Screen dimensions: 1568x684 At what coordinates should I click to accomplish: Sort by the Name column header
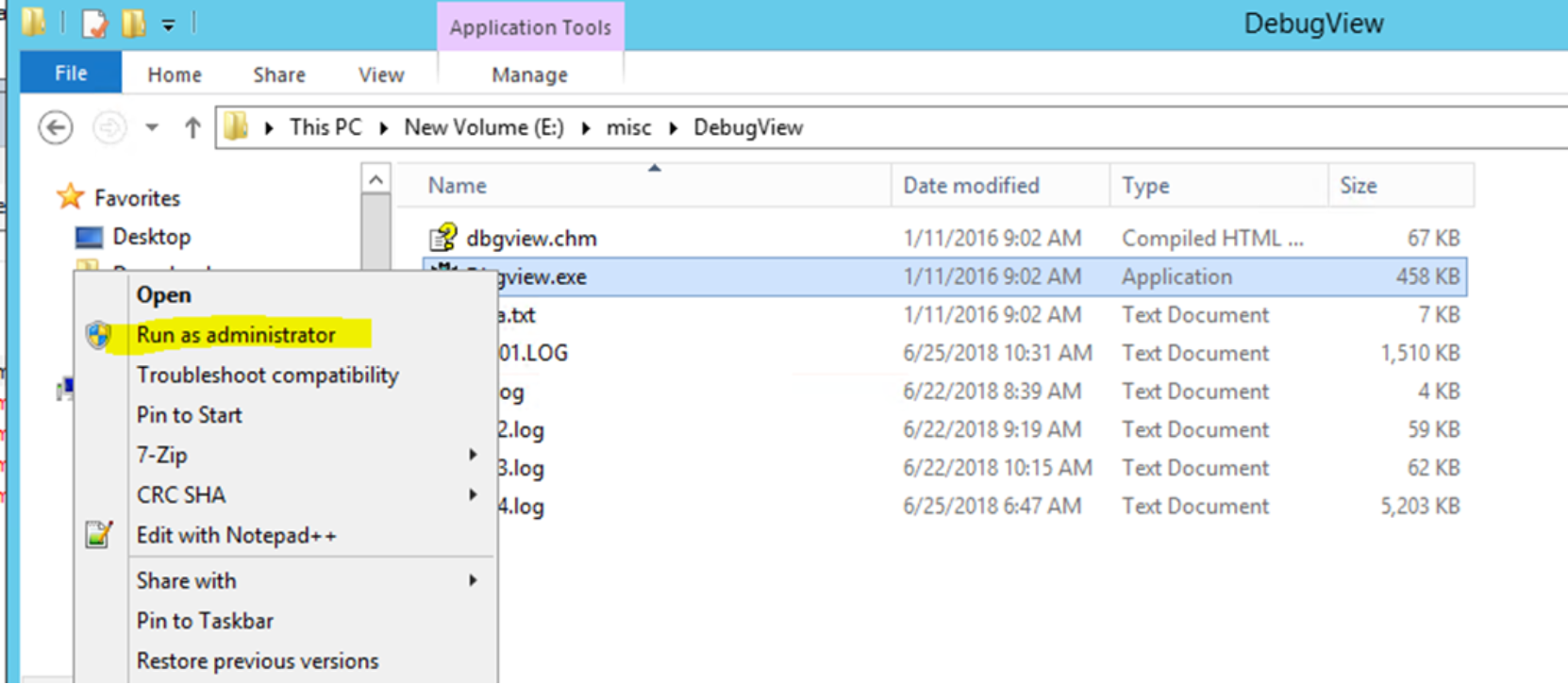(644, 185)
